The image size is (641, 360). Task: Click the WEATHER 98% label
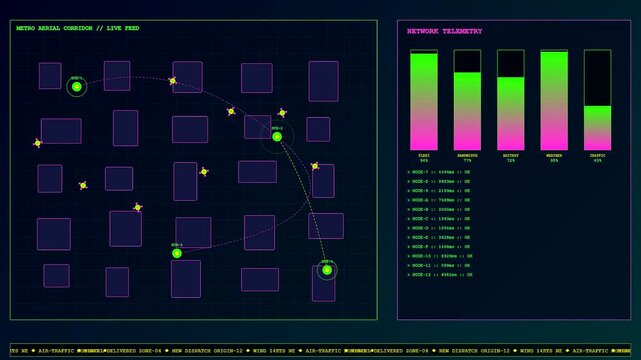(554, 158)
